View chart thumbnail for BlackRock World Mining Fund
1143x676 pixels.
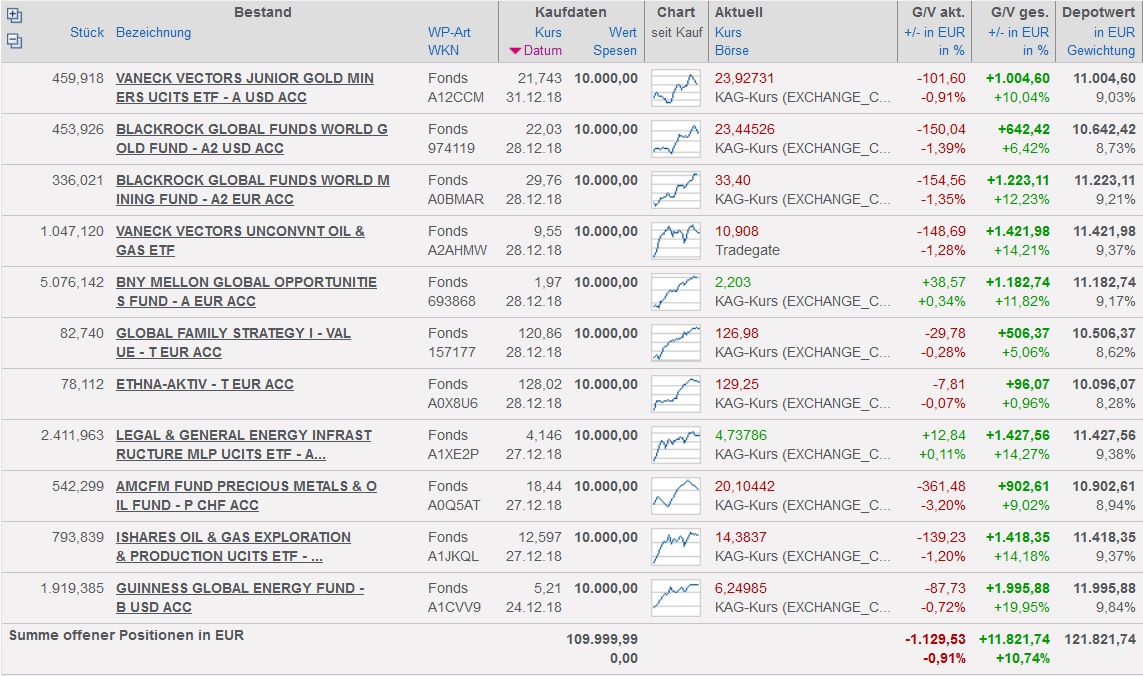(676, 190)
